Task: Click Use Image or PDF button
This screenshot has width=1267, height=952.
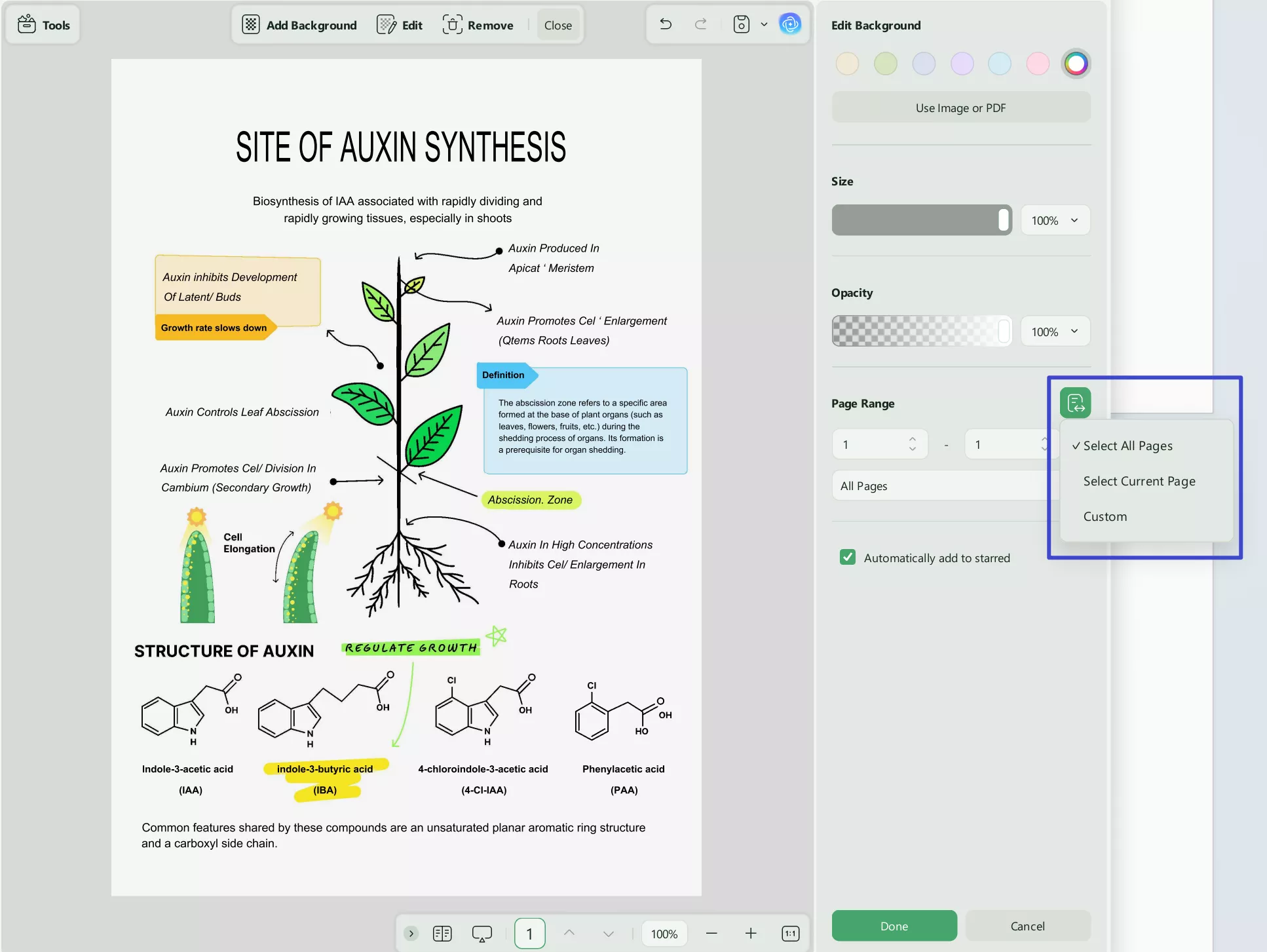Action: pos(960,108)
